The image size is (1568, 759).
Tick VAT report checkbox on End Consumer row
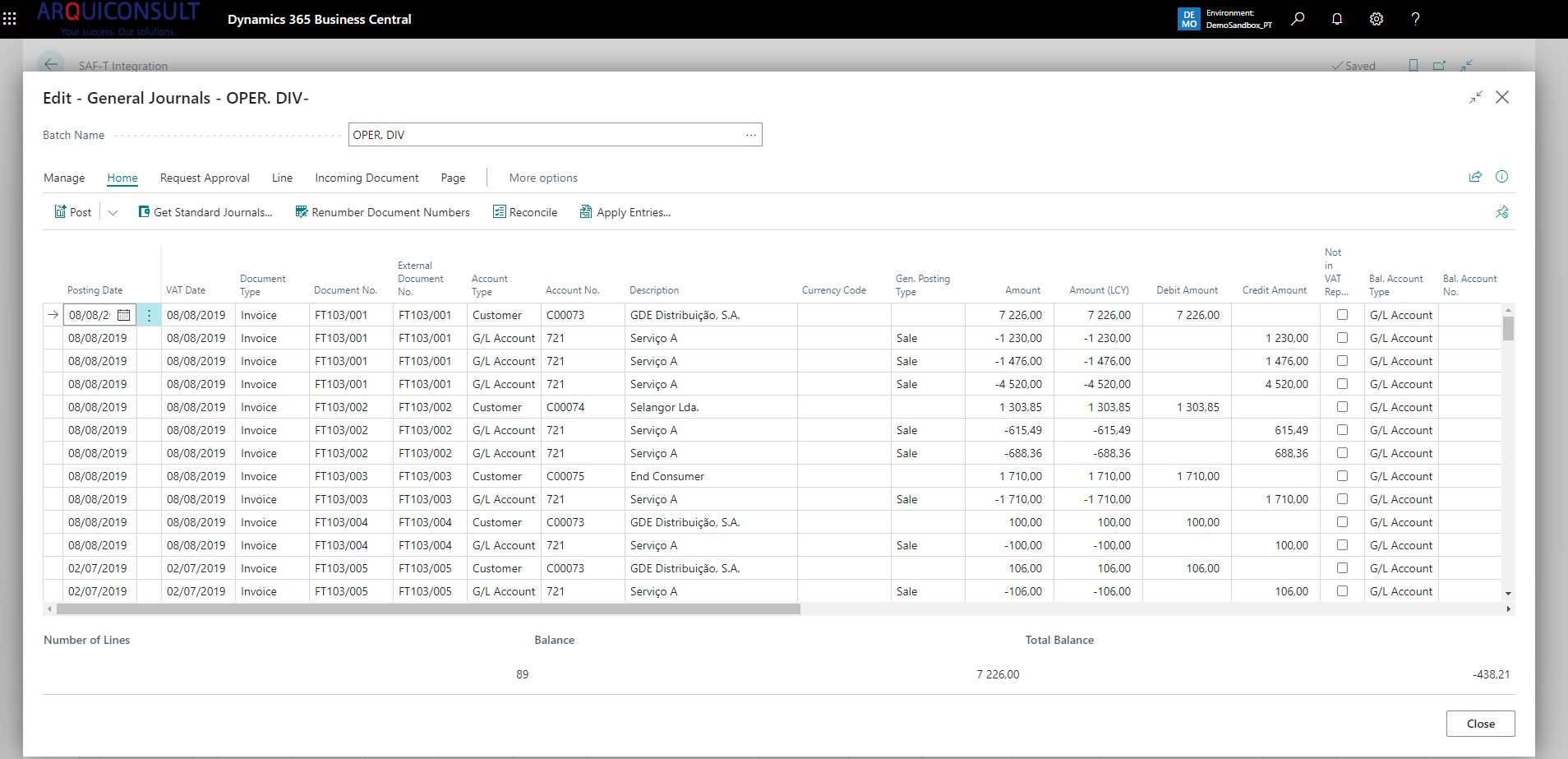(x=1342, y=476)
